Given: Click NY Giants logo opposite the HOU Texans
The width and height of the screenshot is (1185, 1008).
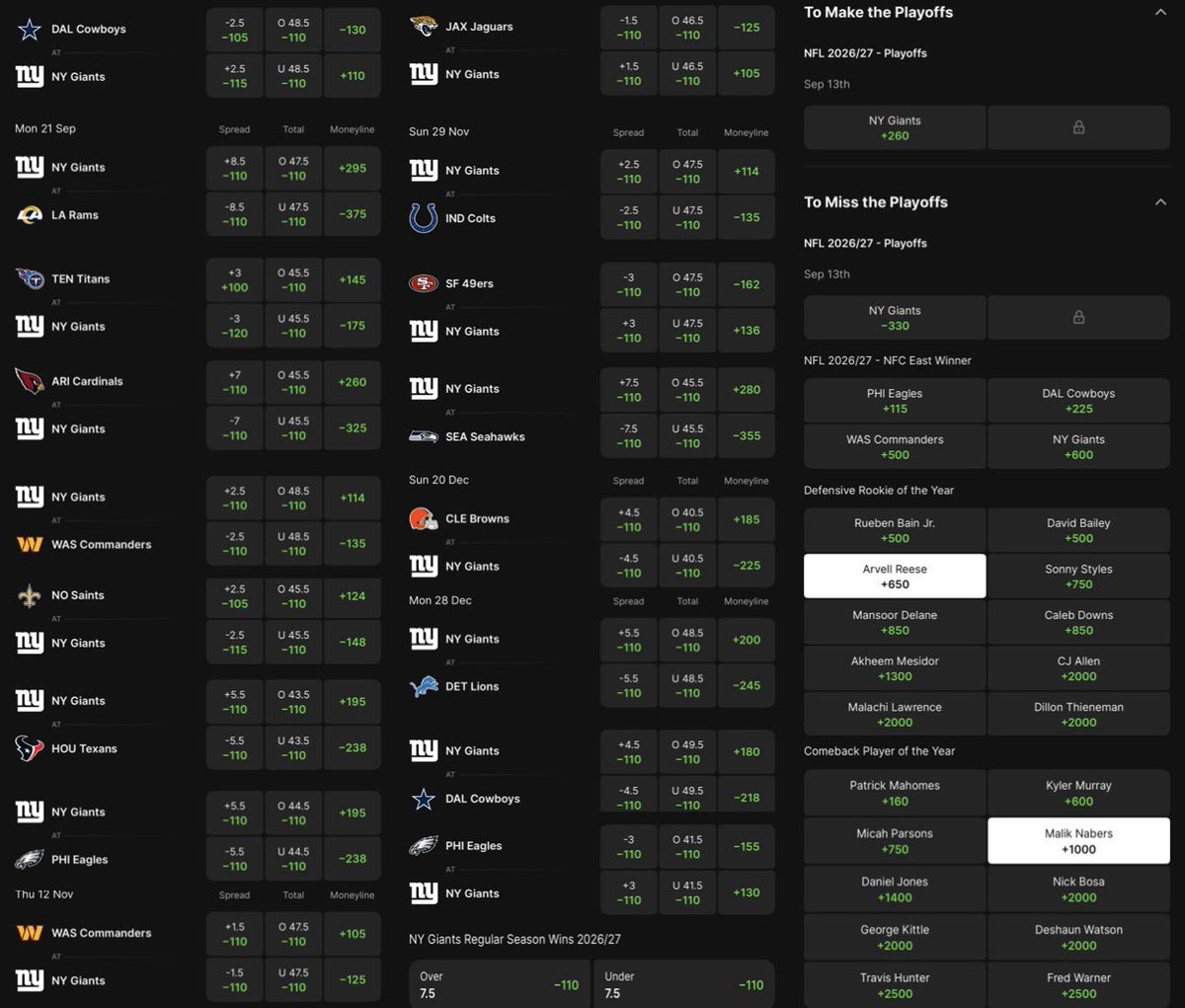Looking at the screenshot, I should click(30, 701).
